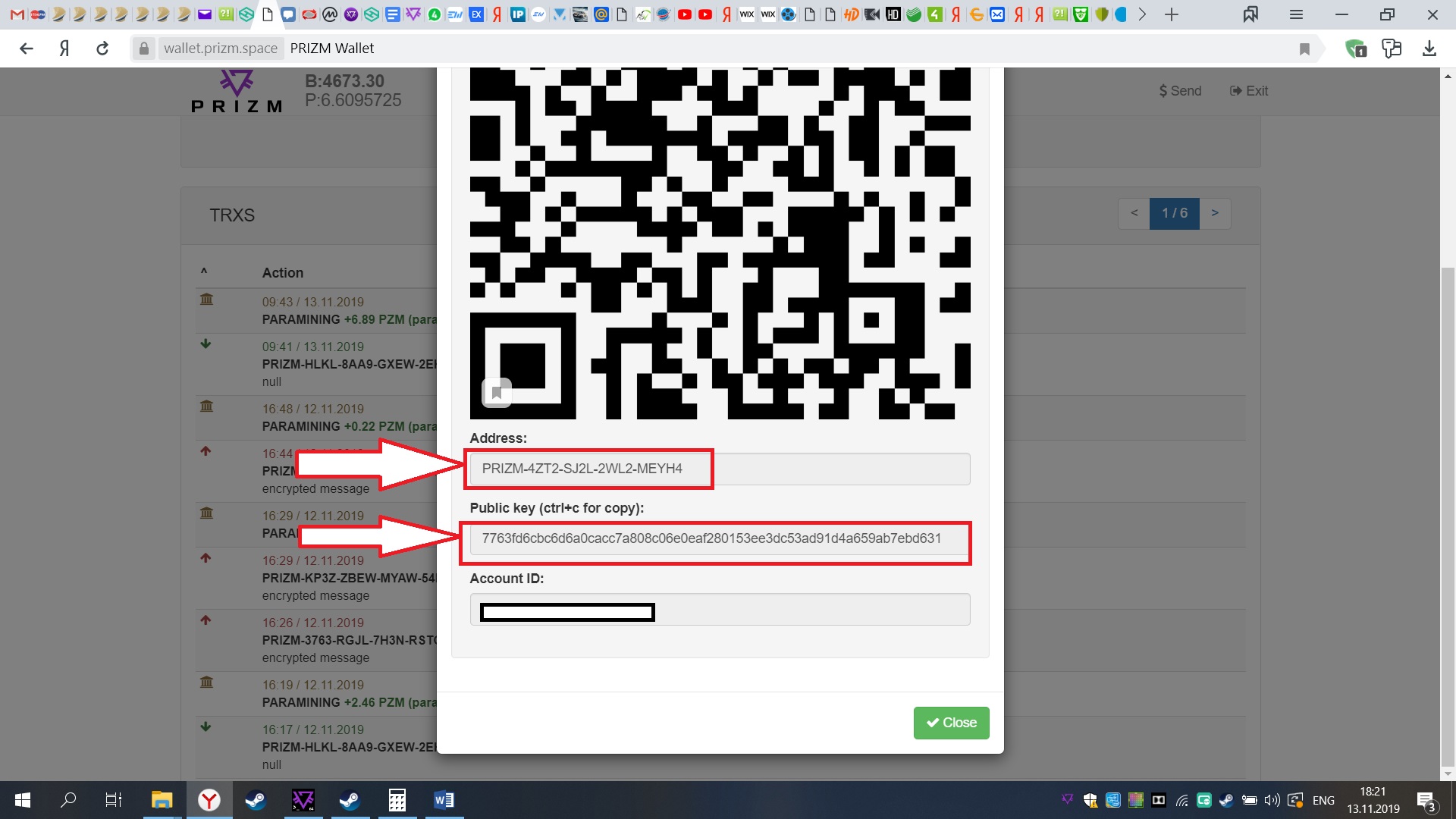Click the Account ID field
The image size is (1456, 819).
[x=720, y=609]
